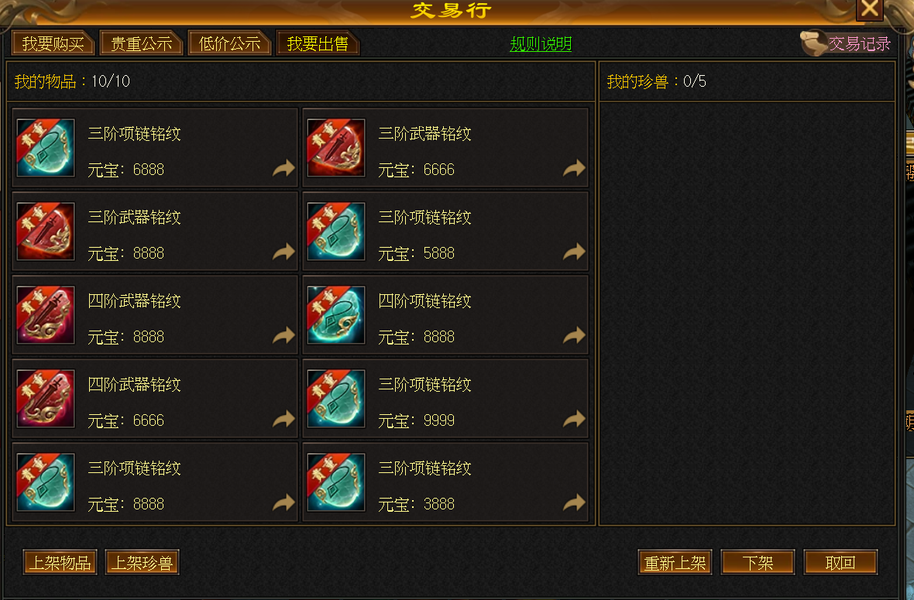914x600 pixels.
Task: Click the 重新上架 button
Action: point(675,563)
